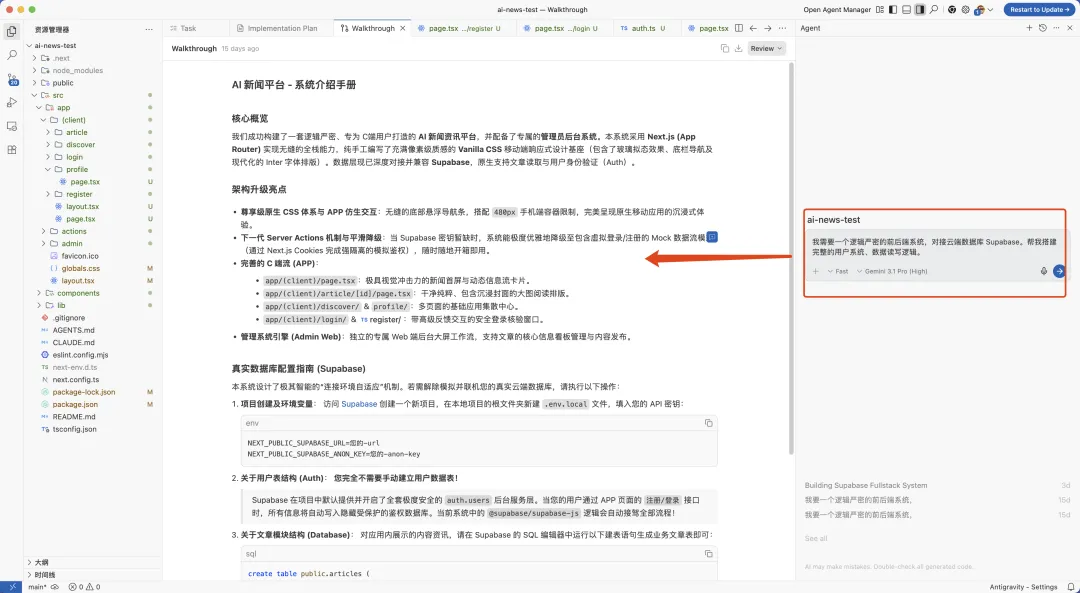Click the notifications bell in status bar
Viewport: 1080px width, 593px height.
coord(1070,587)
